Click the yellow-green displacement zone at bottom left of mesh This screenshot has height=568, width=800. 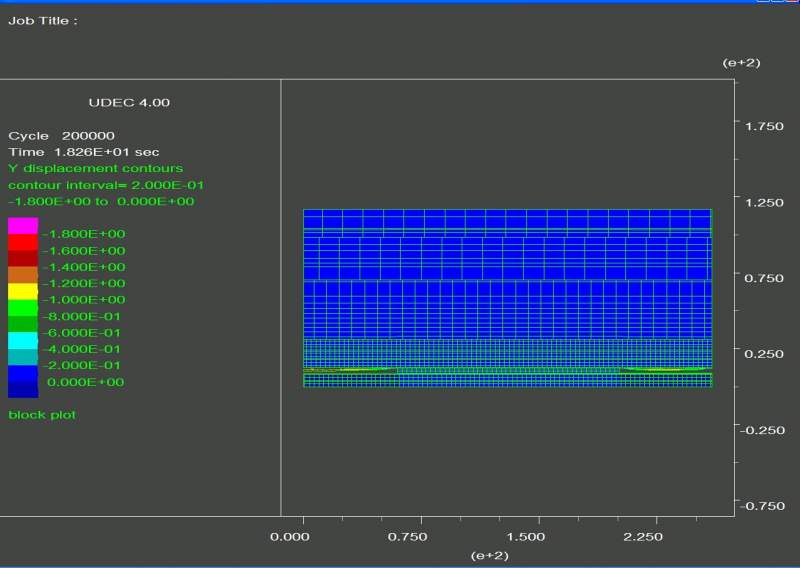coord(350,370)
